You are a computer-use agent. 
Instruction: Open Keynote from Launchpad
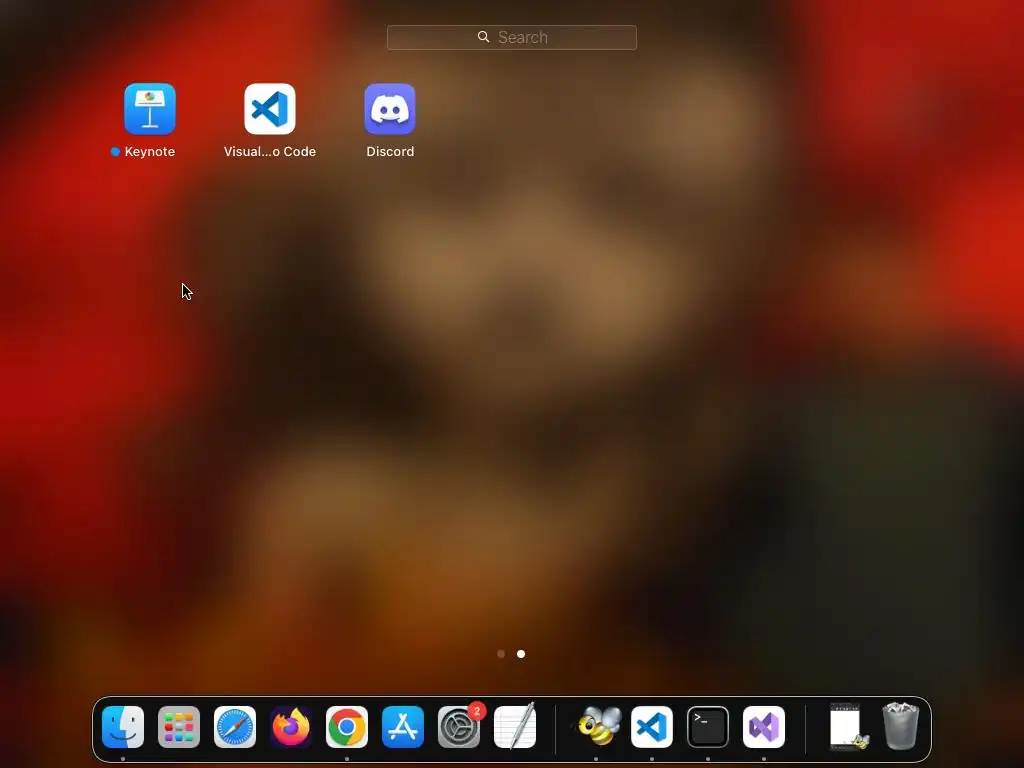(150, 108)
